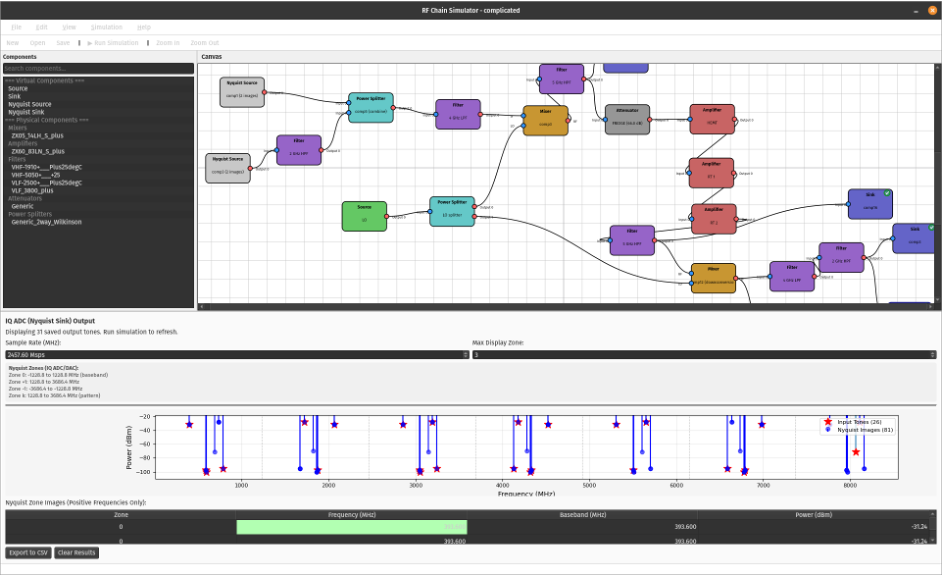The image size is (942, 576).
Task: Click the green highlighted Frequency cell
Action: point(351,527)
